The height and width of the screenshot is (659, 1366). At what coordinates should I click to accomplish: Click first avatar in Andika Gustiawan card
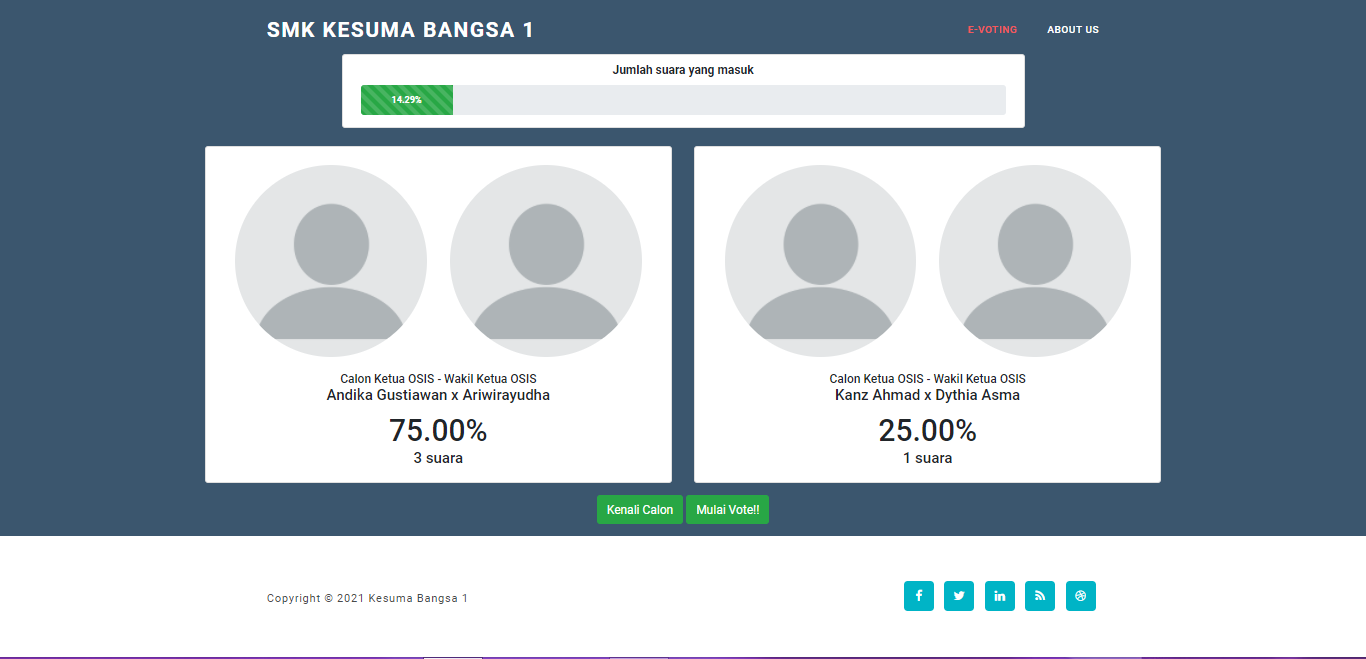(331, 261)
